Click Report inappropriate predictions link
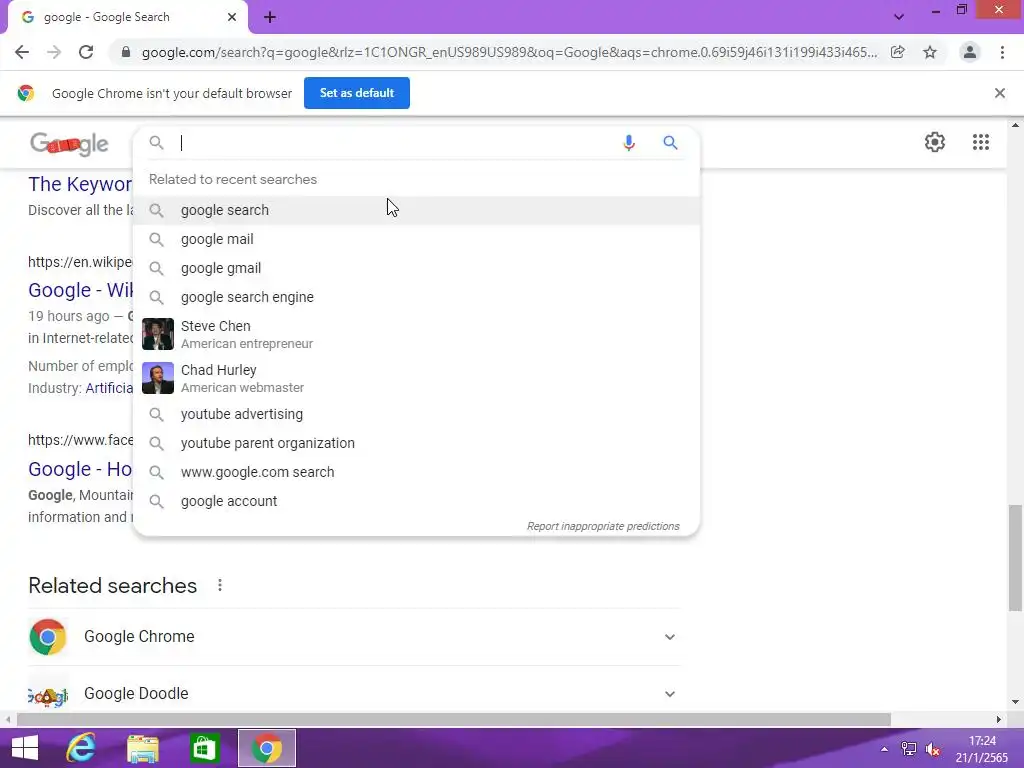 603,526
